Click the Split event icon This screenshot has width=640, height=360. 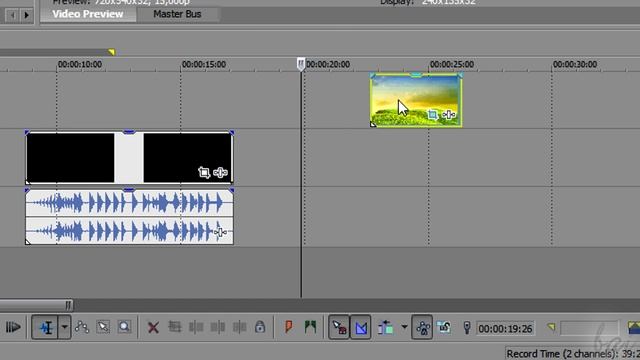coord(239,327)
